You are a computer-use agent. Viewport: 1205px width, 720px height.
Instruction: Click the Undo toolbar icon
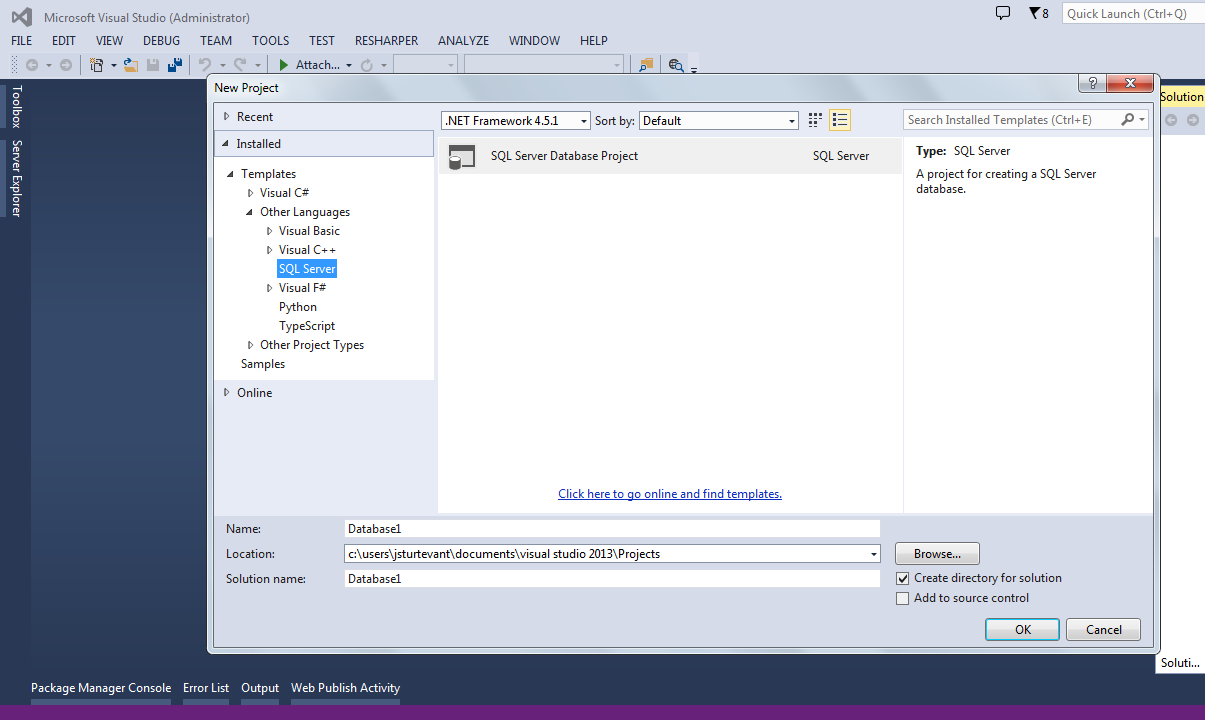[205, 65]
